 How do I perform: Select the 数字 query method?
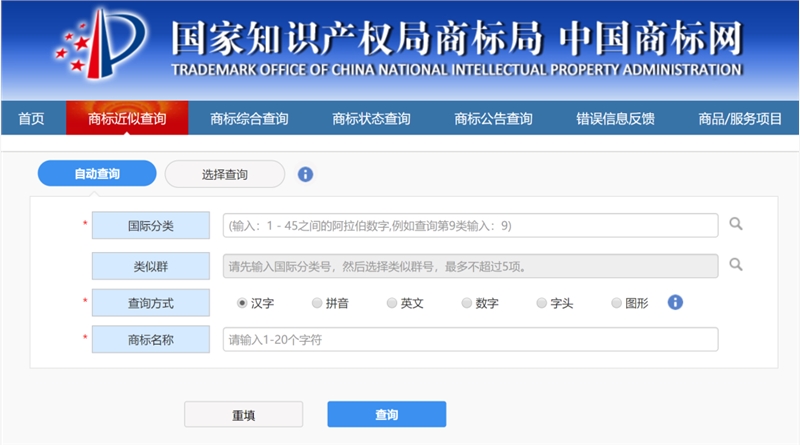coord(466,303)
